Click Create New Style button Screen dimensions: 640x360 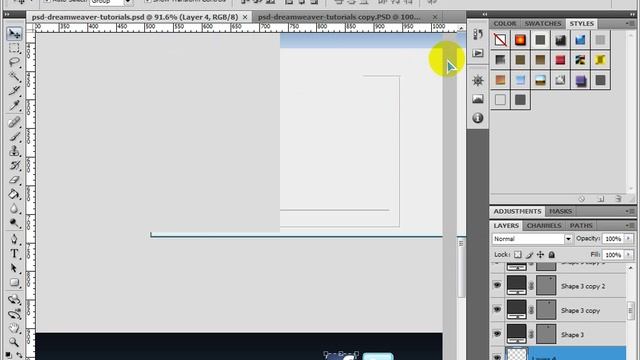tap(600, 199)
